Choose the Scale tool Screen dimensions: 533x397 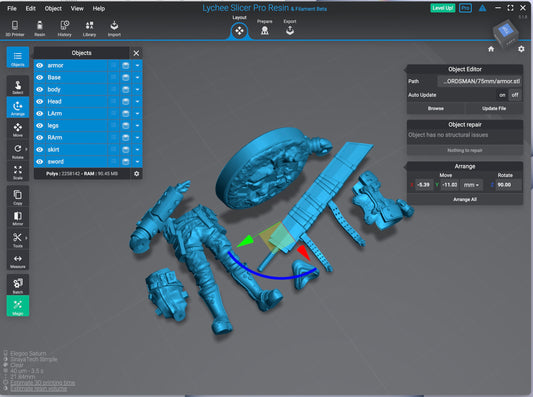[x=18, y=172]
